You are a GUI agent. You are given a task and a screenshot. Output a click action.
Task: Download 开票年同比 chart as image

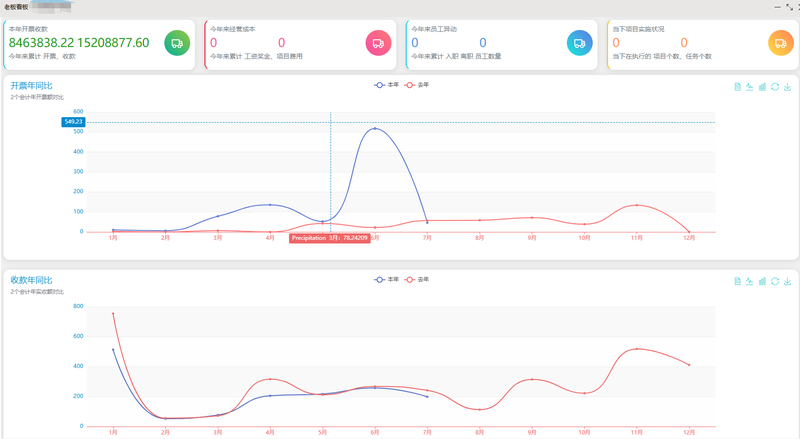(787, 87)
